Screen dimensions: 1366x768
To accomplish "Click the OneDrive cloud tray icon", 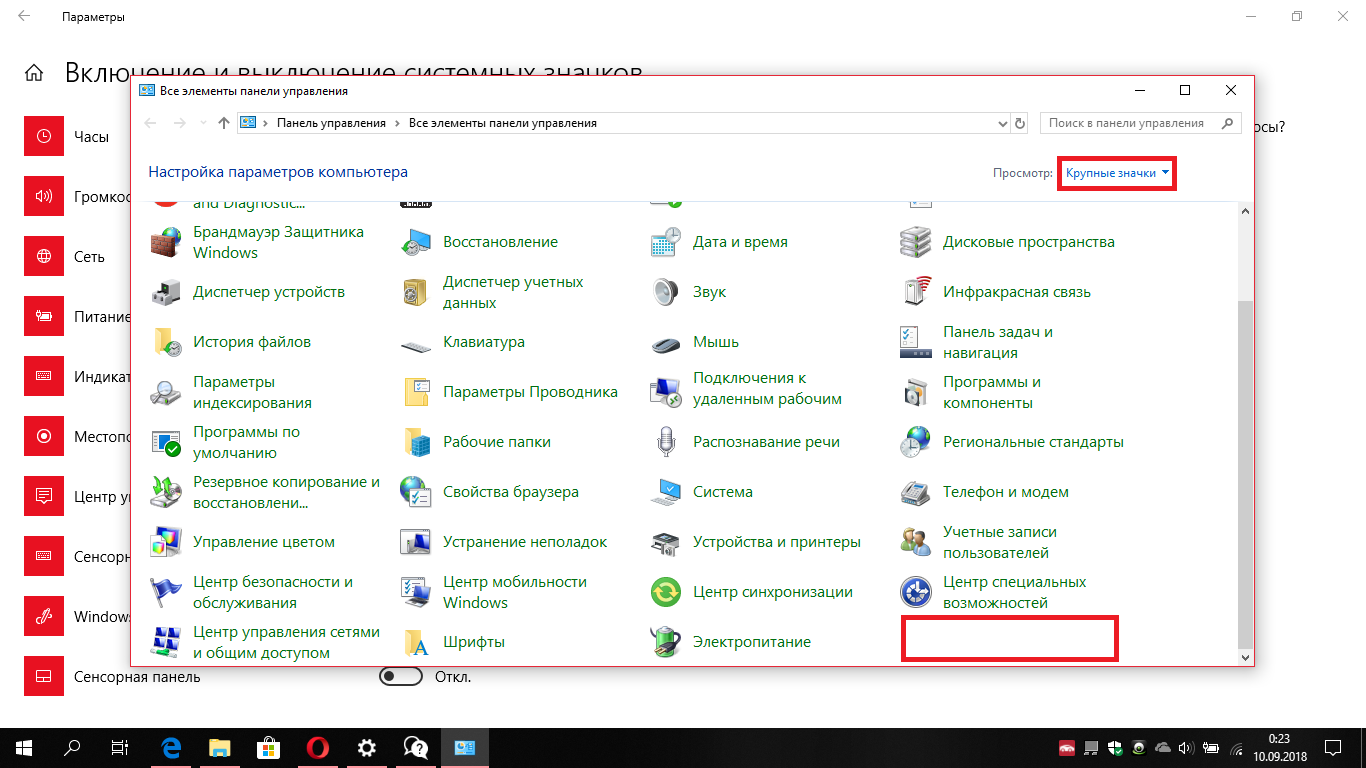I will [x=1163, y=747].
